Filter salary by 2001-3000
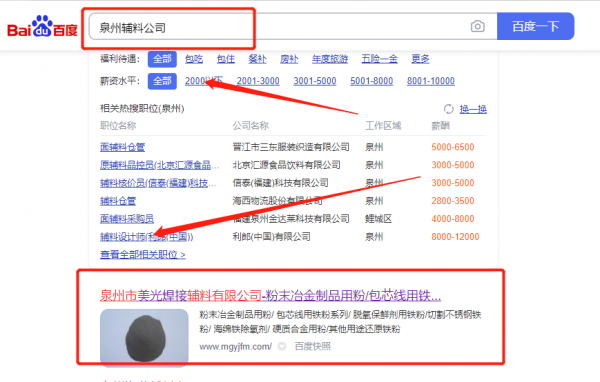Viewport: 600px width, 382px height. [258, 81]
